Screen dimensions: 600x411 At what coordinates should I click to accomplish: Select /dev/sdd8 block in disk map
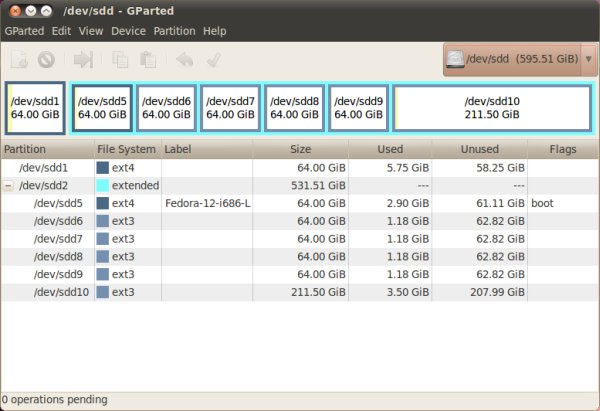click(x=294, y=108)
